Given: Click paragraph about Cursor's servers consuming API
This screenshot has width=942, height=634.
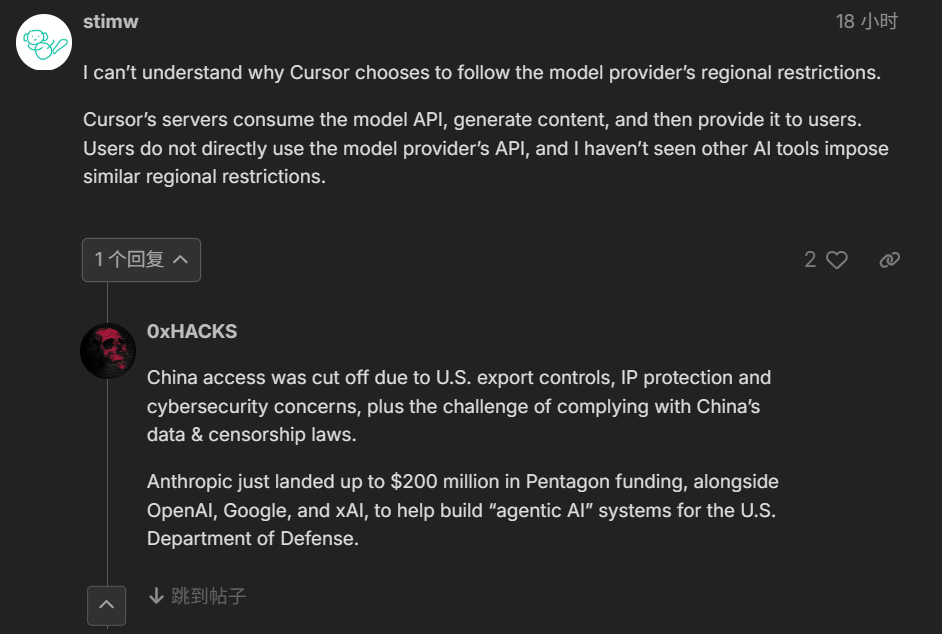Looking at the screenshot, I should [485, 148].
